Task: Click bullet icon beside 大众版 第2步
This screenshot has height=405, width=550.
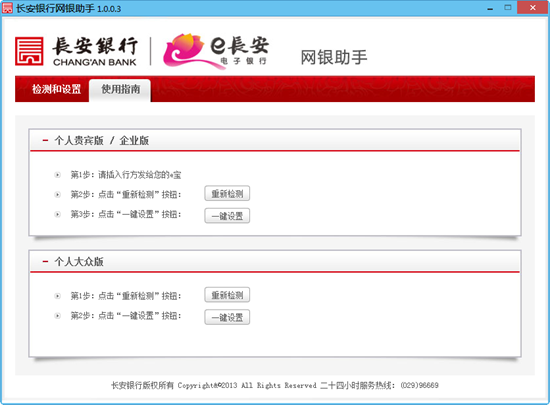Action: coord(58,316)
